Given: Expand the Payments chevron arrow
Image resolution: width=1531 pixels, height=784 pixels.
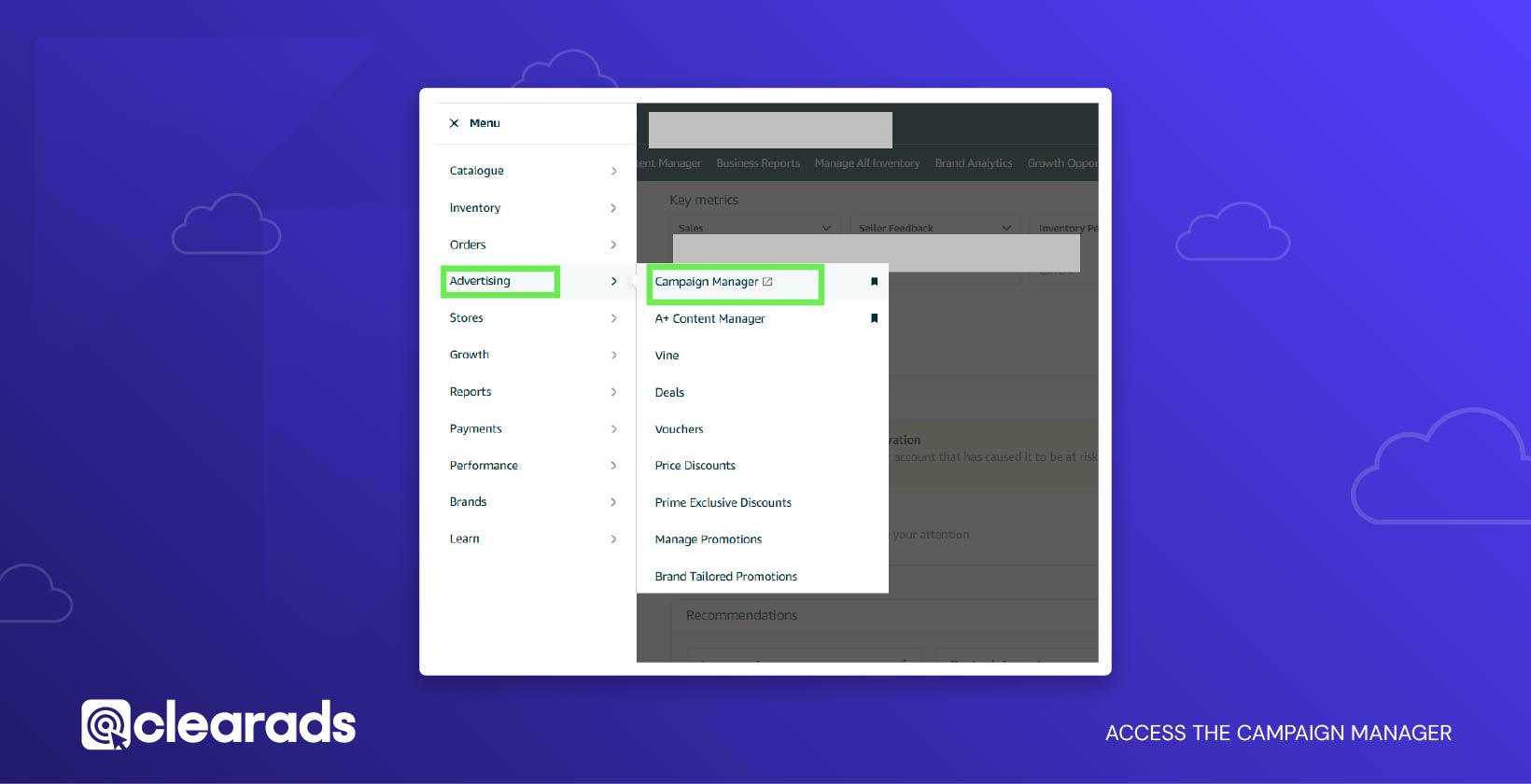Looking at the screenshot, I should pos(613,429).
